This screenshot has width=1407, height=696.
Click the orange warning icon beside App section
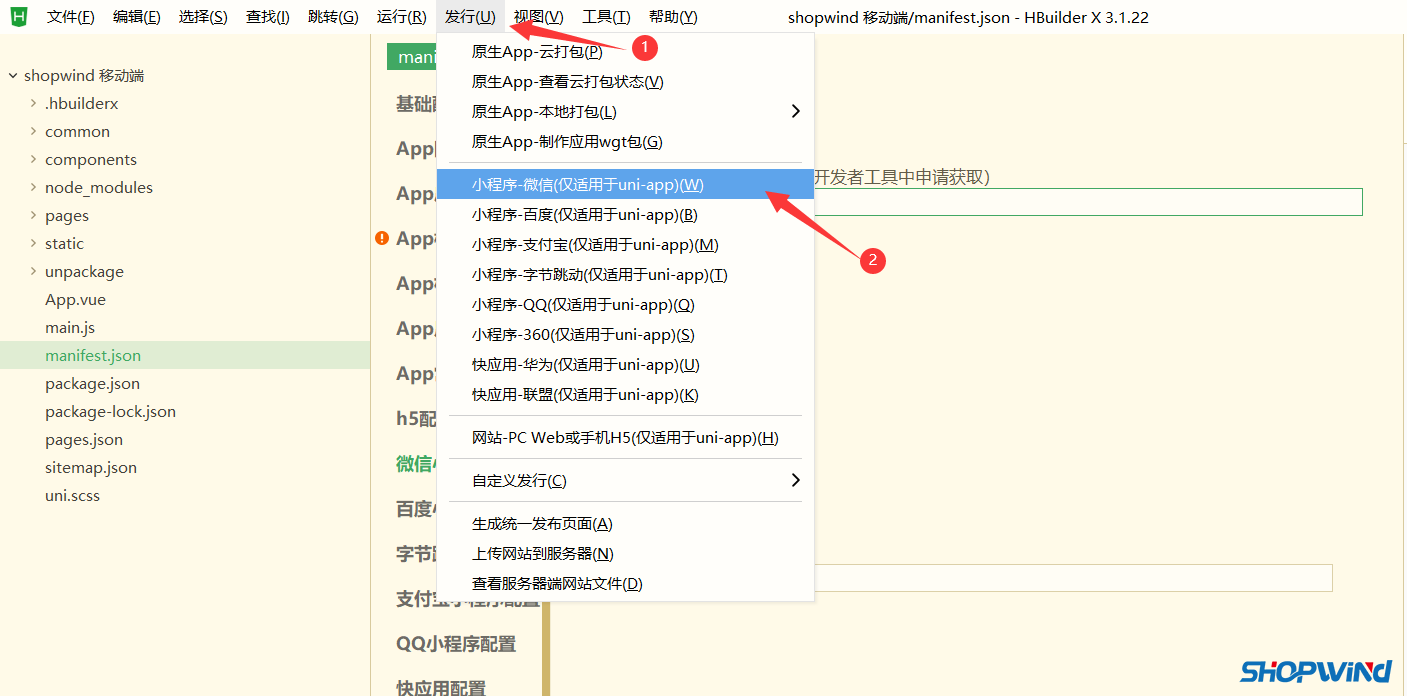382,238
